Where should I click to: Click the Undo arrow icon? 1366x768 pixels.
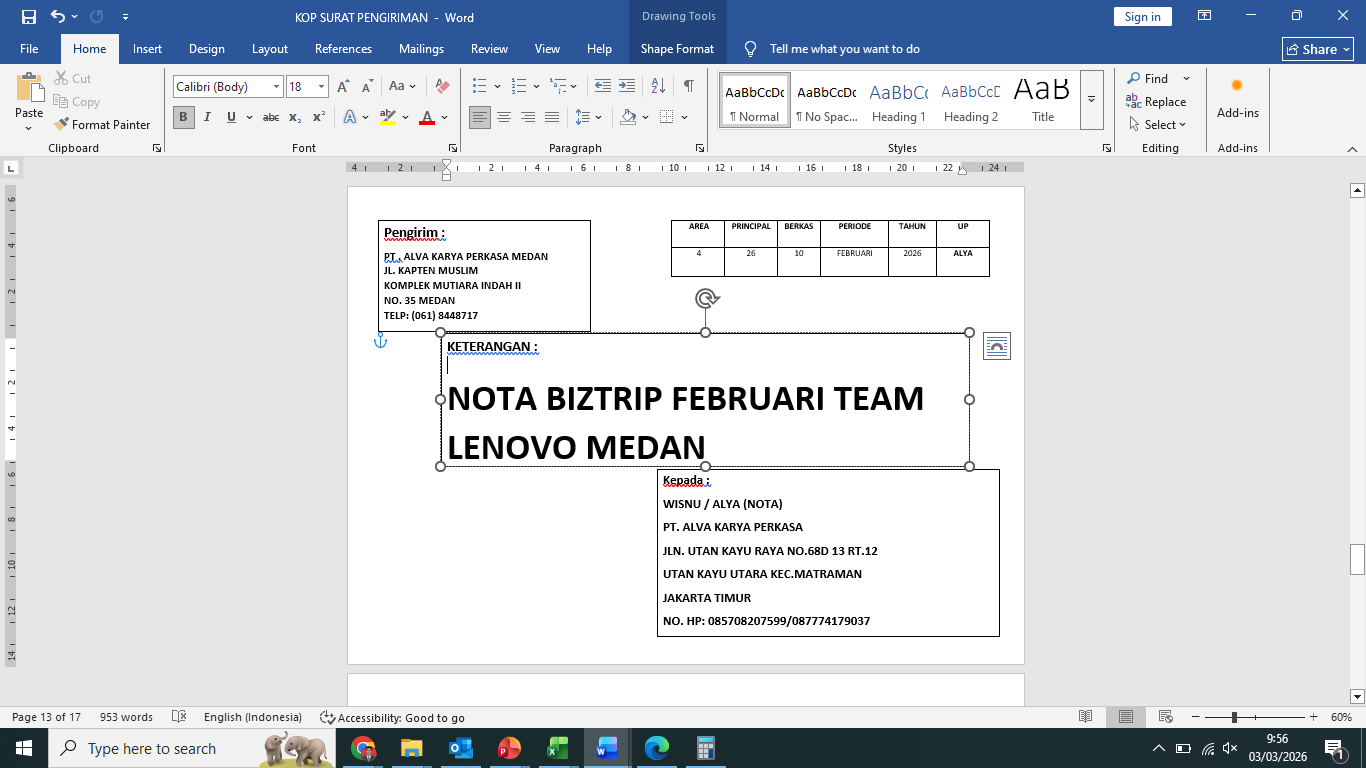[58, 16]
